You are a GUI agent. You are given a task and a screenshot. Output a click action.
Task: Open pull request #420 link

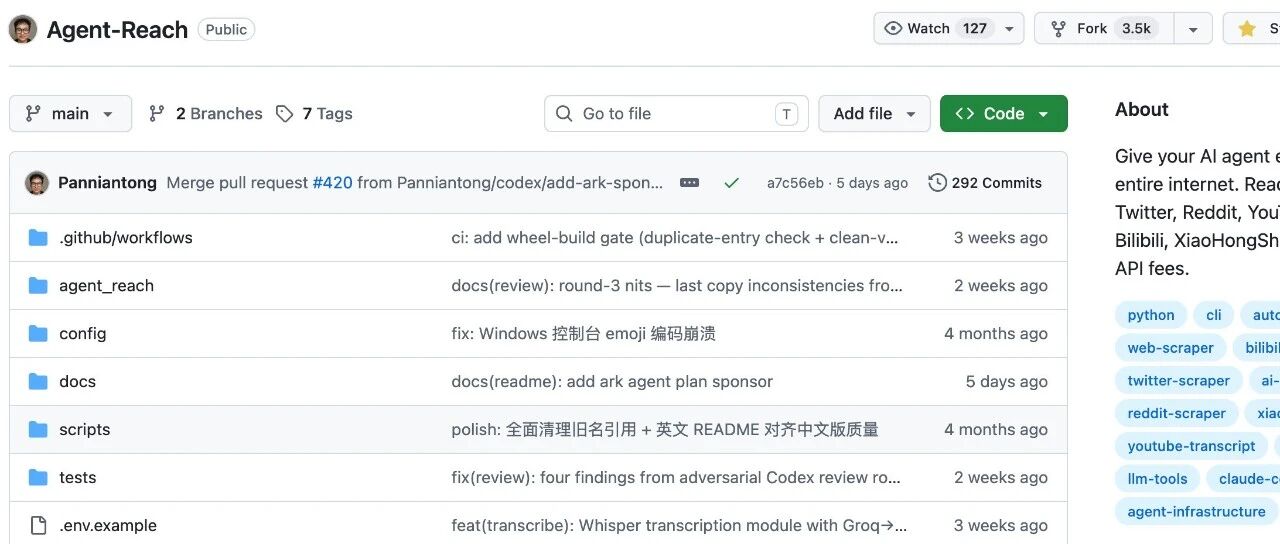click(332, 182)
